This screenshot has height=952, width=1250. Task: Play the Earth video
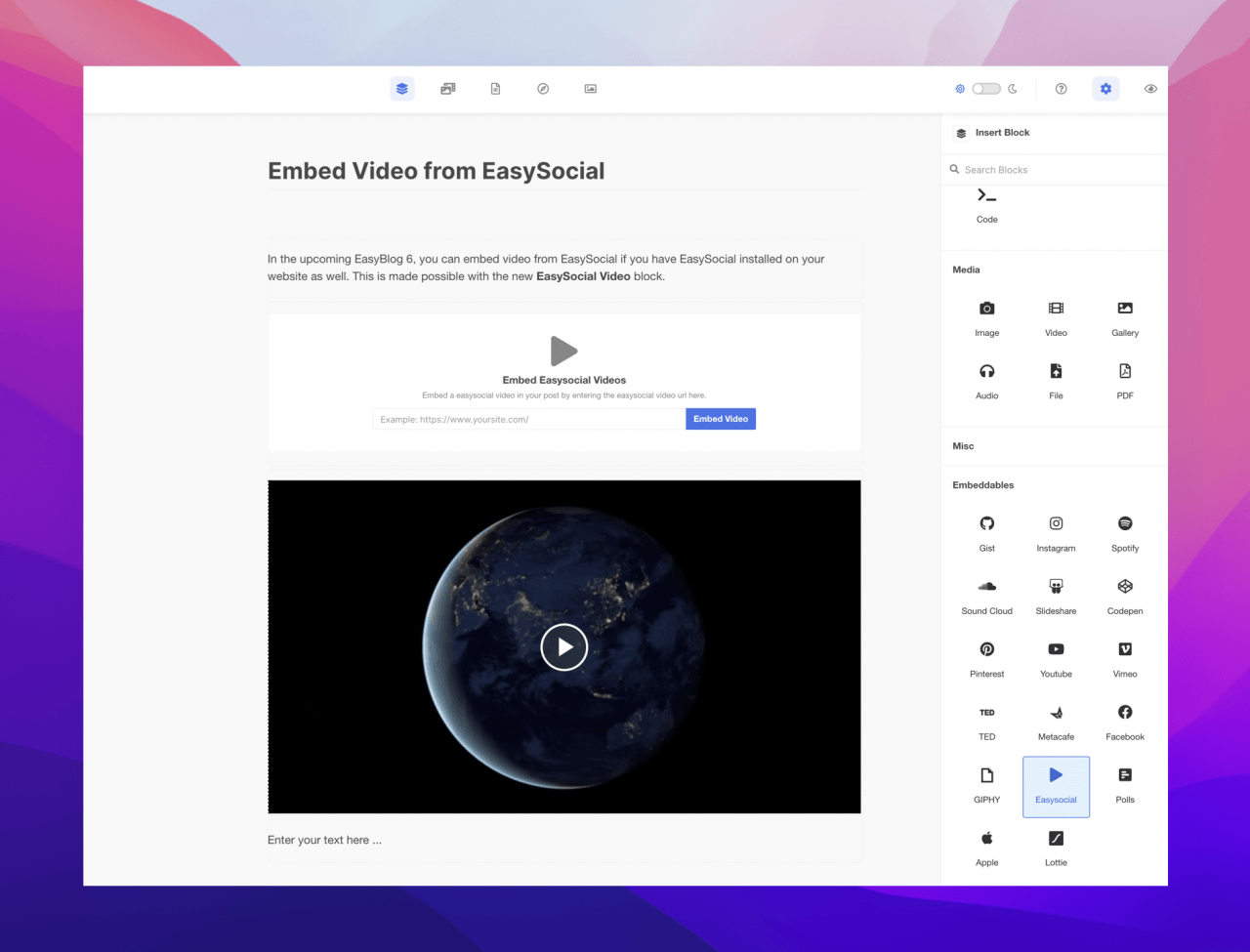click(564, 646)
